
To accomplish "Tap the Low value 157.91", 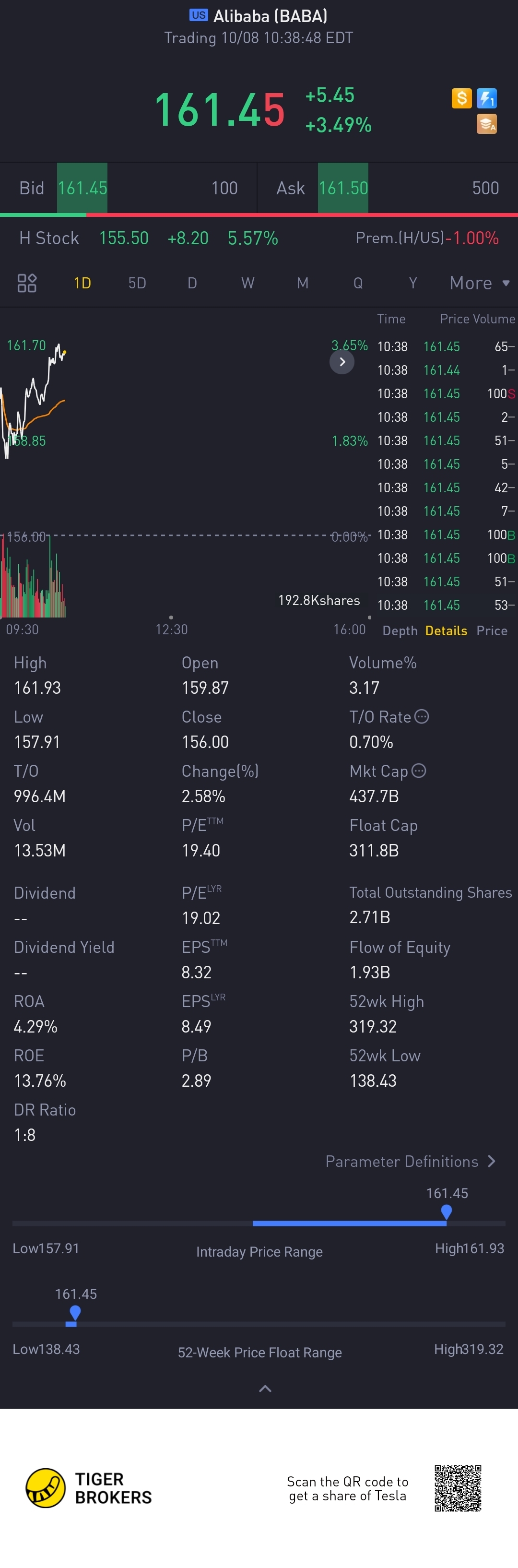I will point(36,742).
